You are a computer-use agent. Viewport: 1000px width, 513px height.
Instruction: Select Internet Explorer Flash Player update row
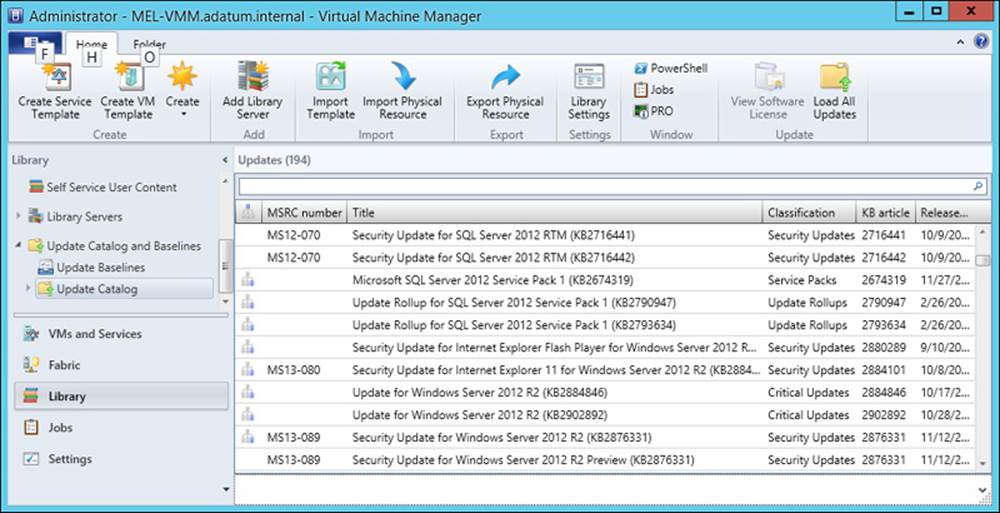(605, 348)
